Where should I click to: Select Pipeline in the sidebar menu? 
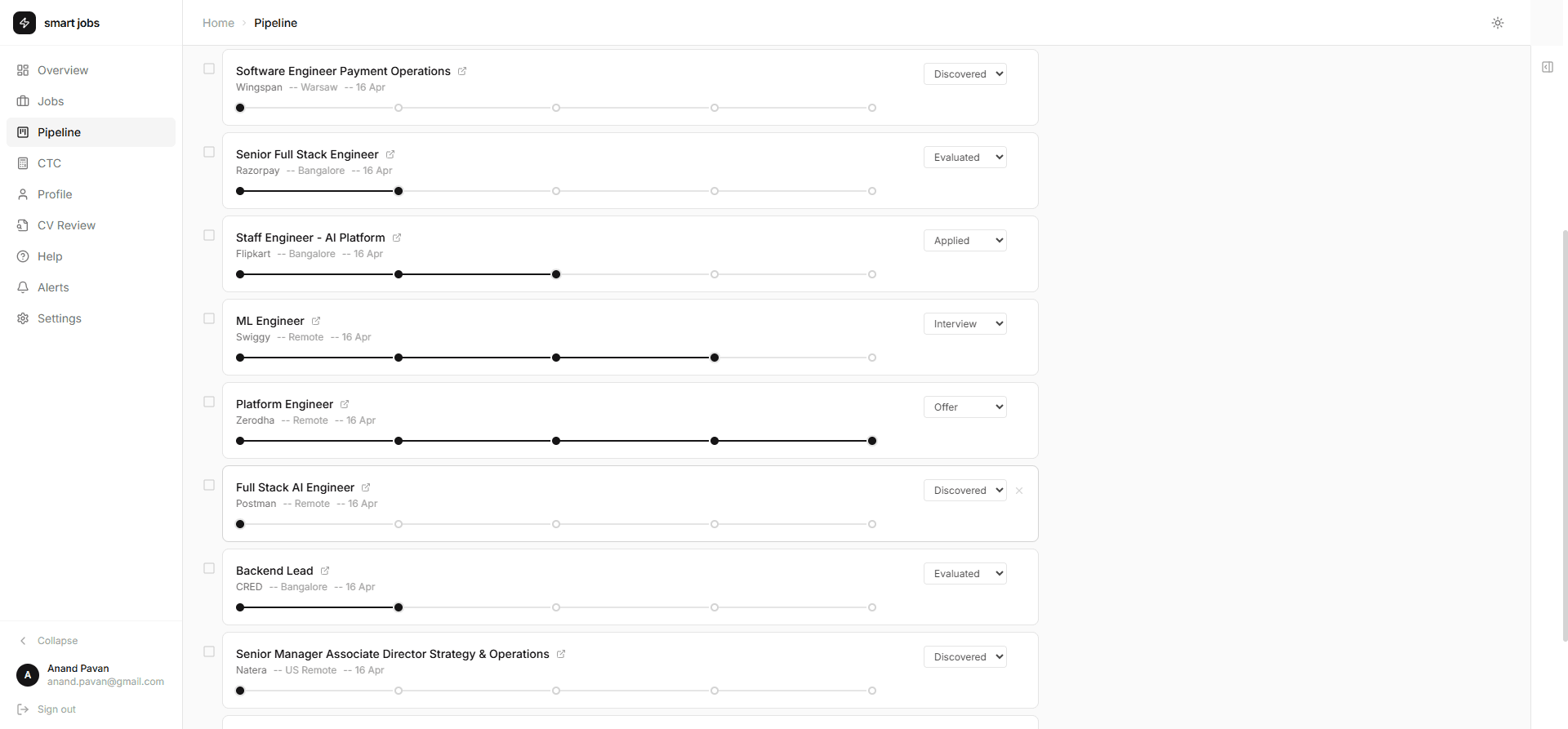(x=59, y=132)
